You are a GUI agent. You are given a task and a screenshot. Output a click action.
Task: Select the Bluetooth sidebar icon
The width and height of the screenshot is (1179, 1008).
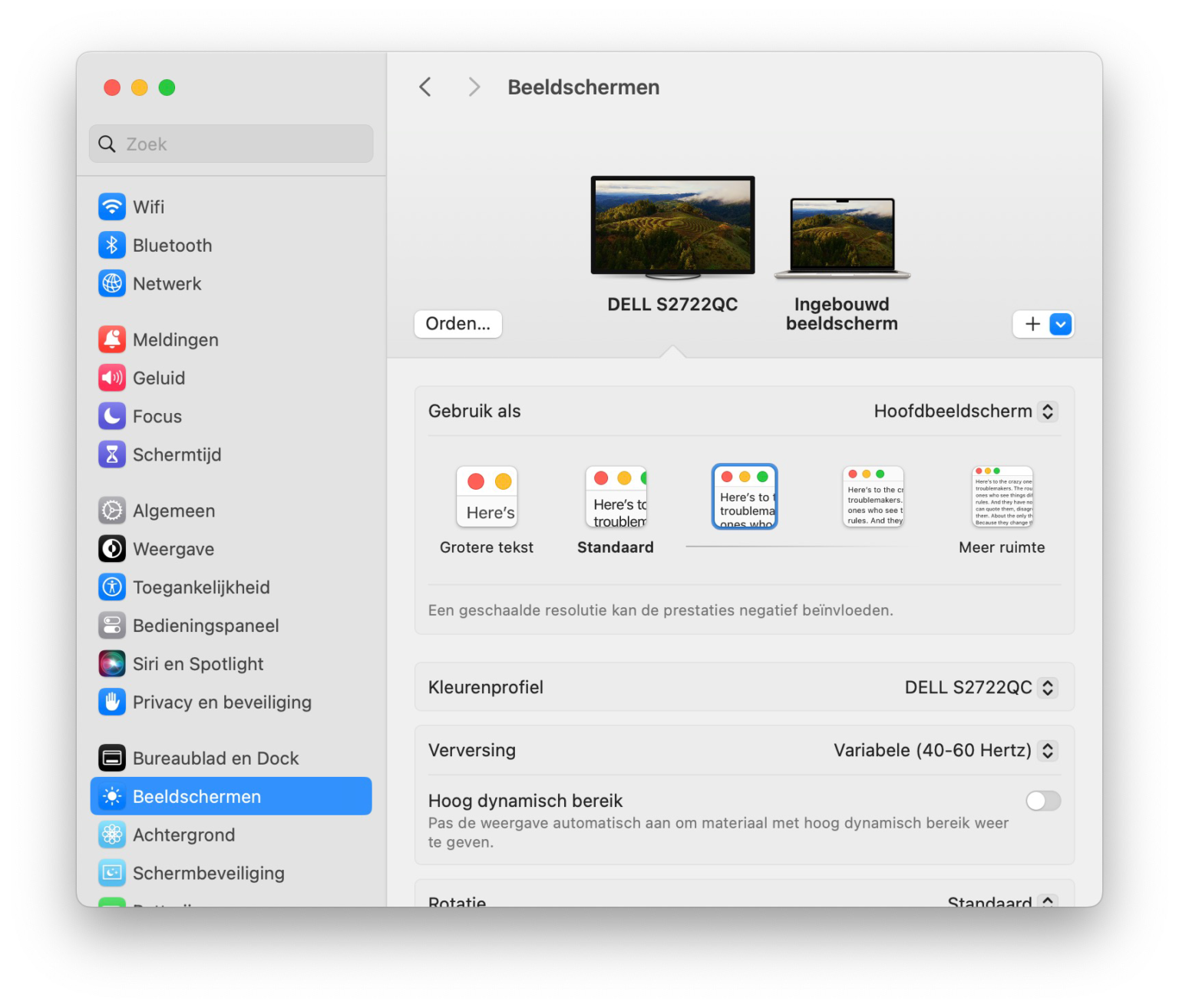click(x=112, y=245)
